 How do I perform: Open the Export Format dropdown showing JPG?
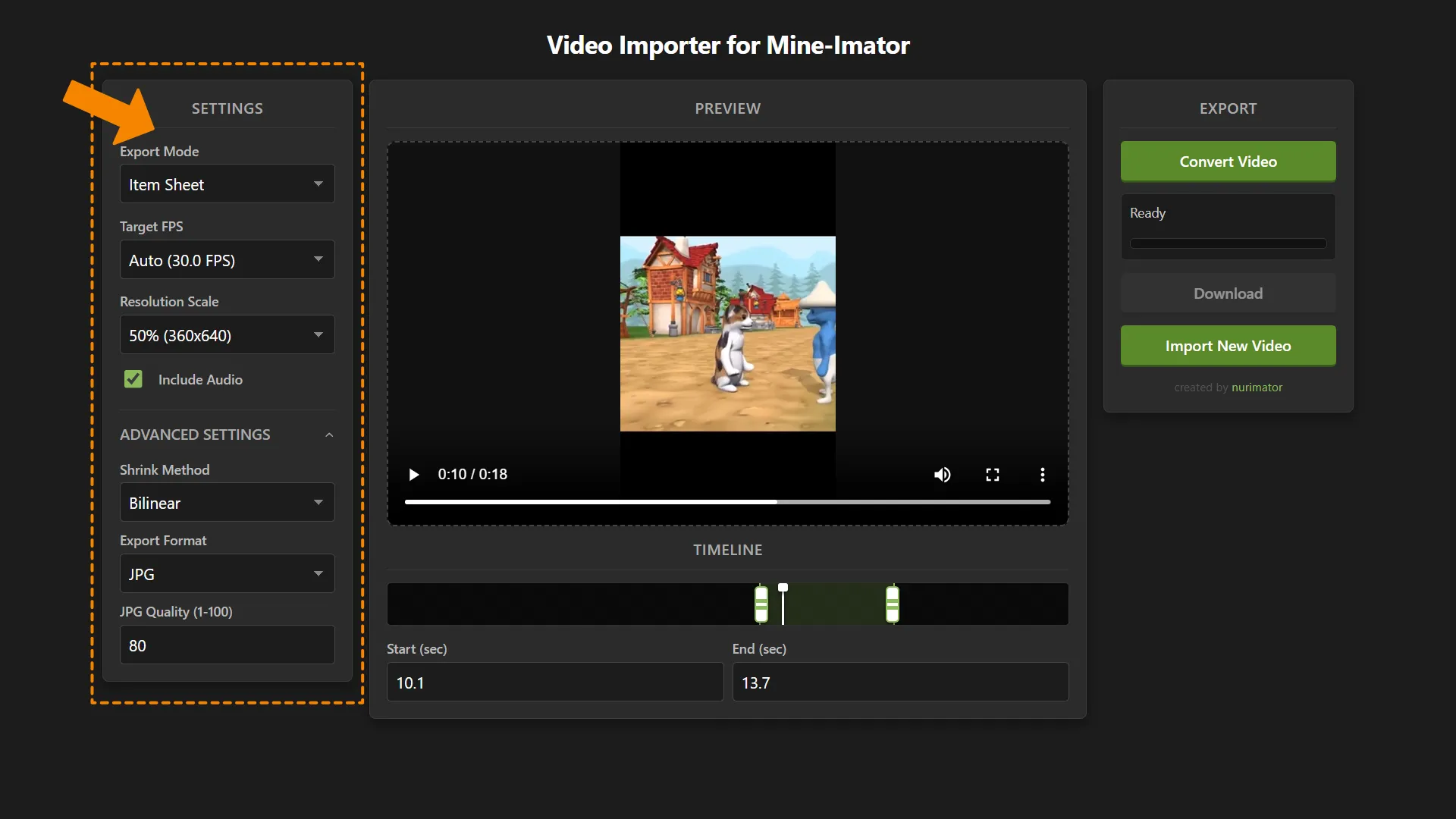227,574
